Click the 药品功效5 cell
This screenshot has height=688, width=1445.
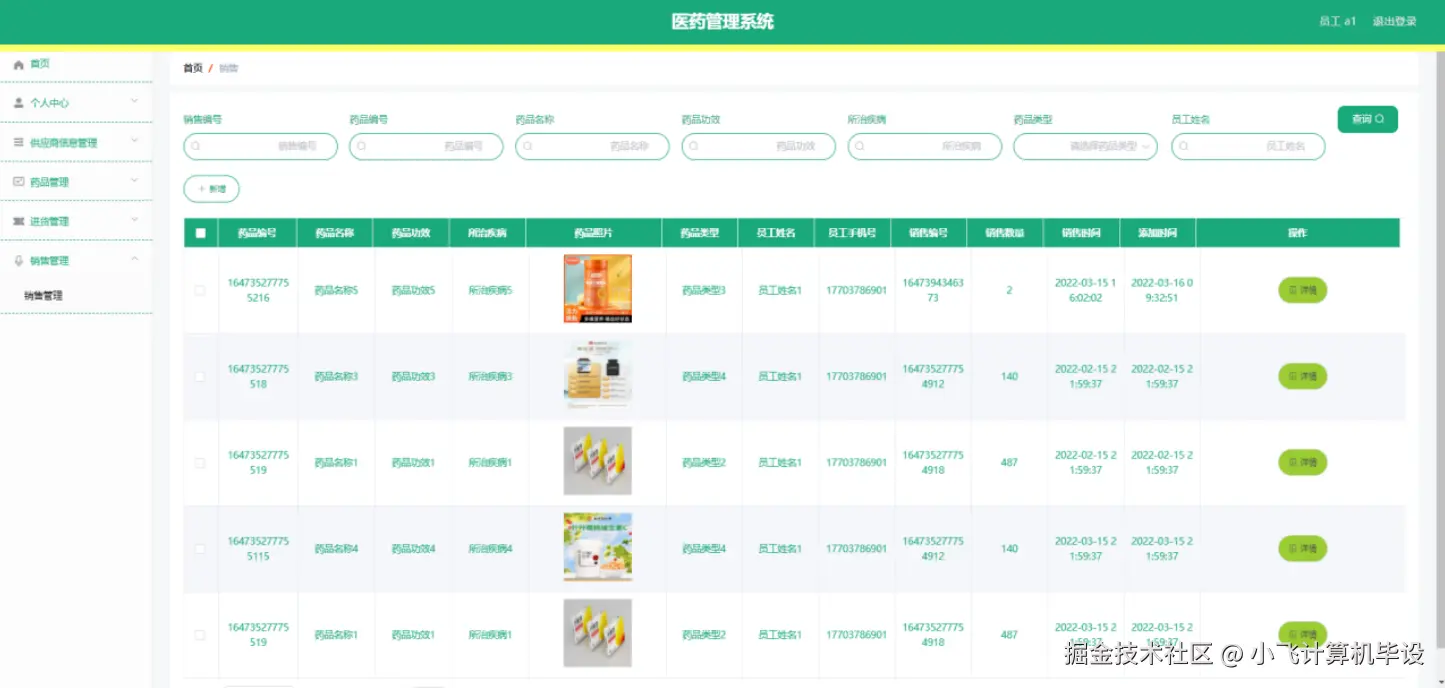(413, 291)
